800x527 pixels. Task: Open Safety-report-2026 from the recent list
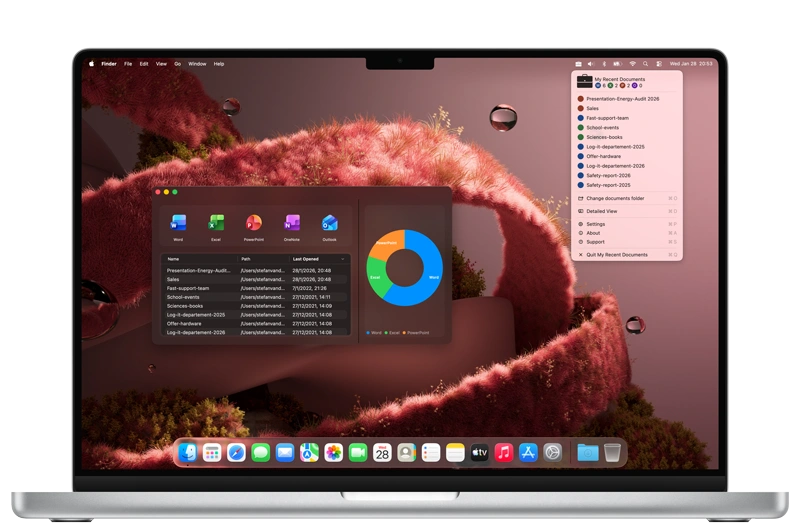[x=608, y=176]
